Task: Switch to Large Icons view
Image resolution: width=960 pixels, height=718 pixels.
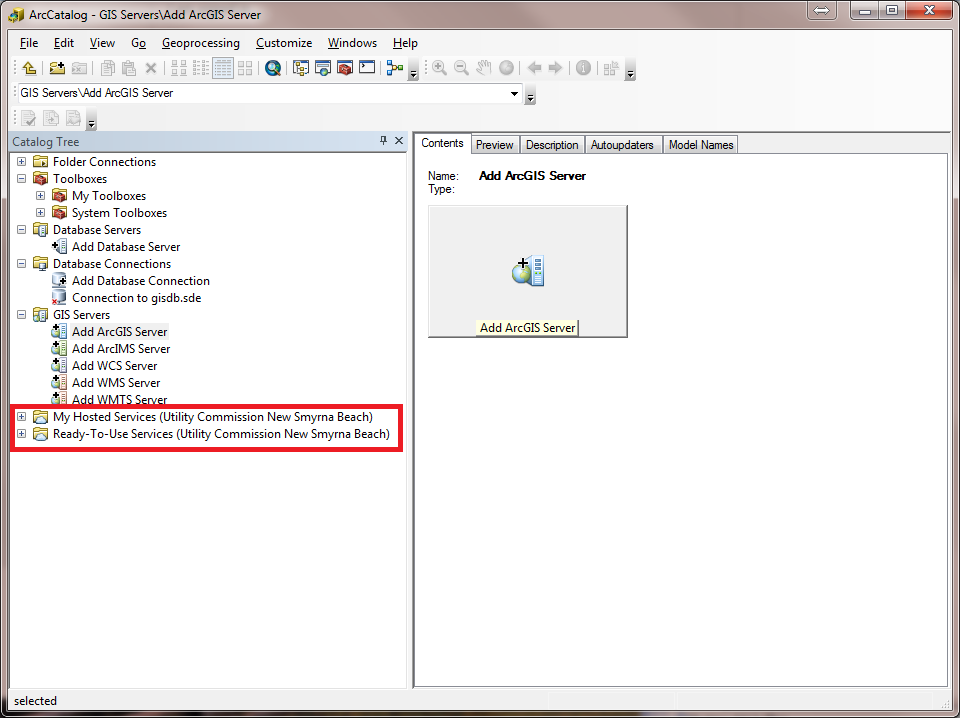Action: pos(179,68)
